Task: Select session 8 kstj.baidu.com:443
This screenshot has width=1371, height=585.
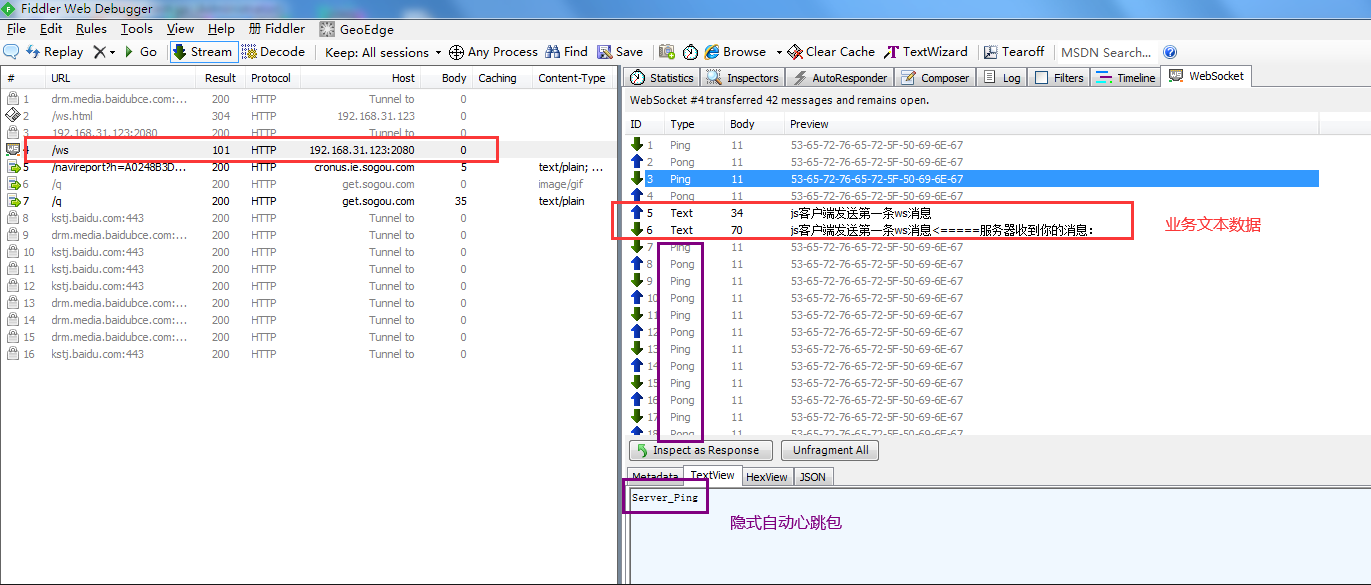Action: pos(310,218)
